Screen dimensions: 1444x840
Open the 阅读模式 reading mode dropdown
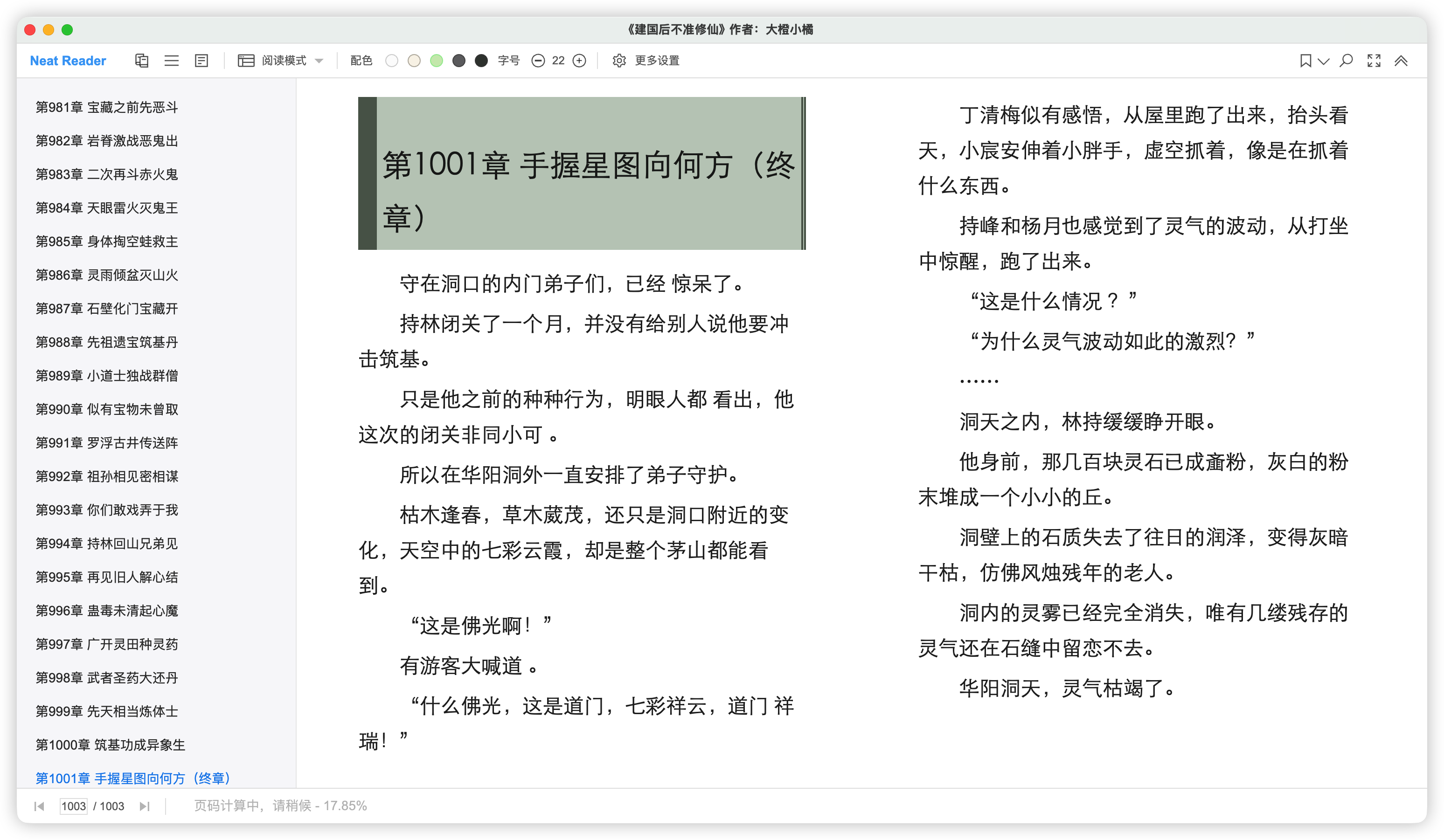[x=281, y=61]
